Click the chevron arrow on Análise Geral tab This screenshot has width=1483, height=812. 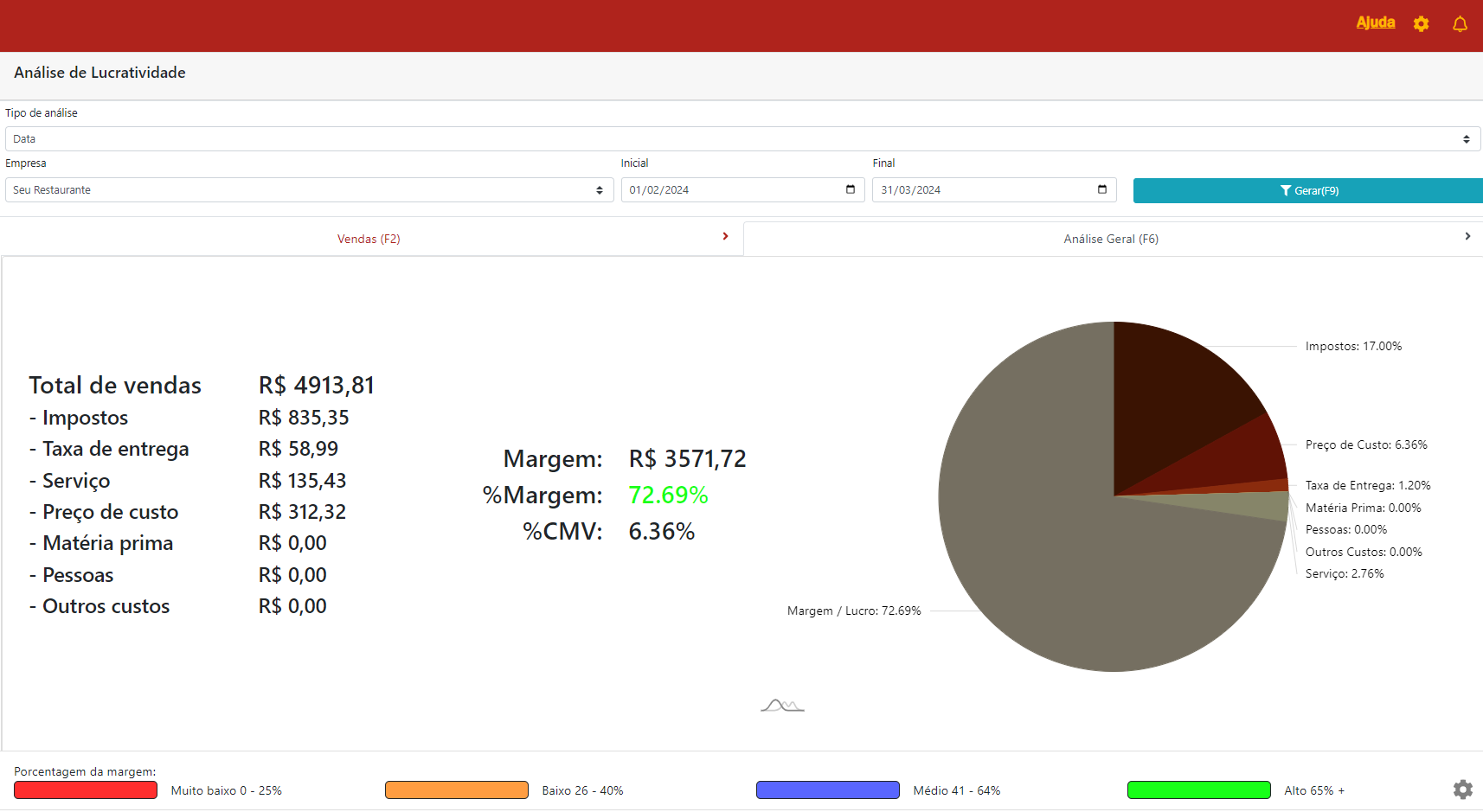(1467, 236)
